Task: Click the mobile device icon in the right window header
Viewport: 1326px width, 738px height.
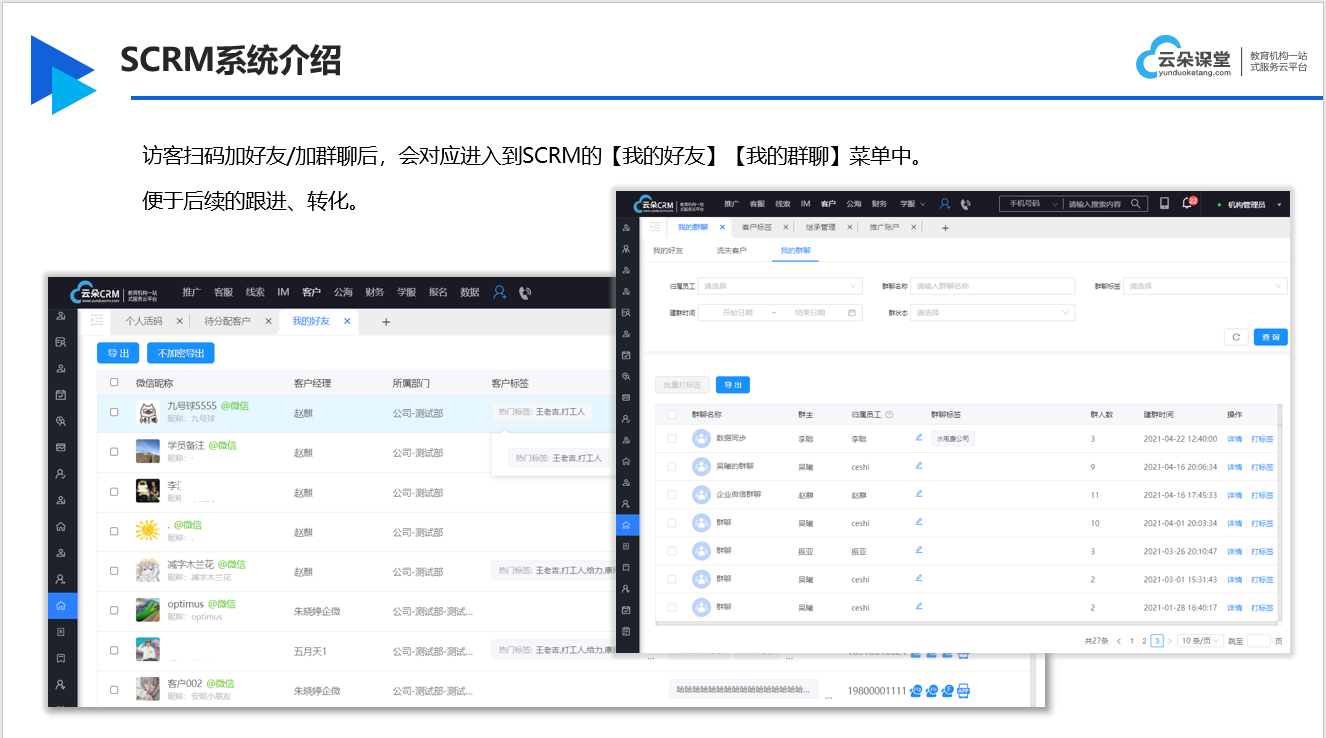Action: pos(1164,203)
